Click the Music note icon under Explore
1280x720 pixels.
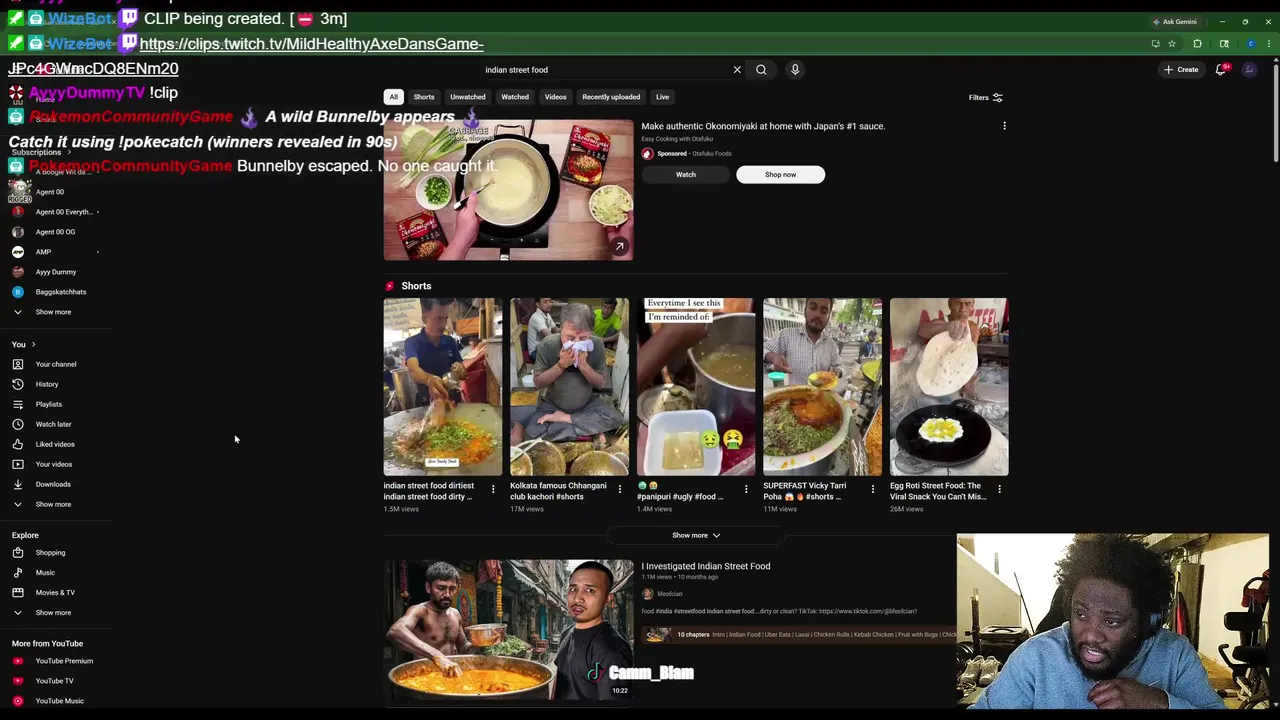18,572
